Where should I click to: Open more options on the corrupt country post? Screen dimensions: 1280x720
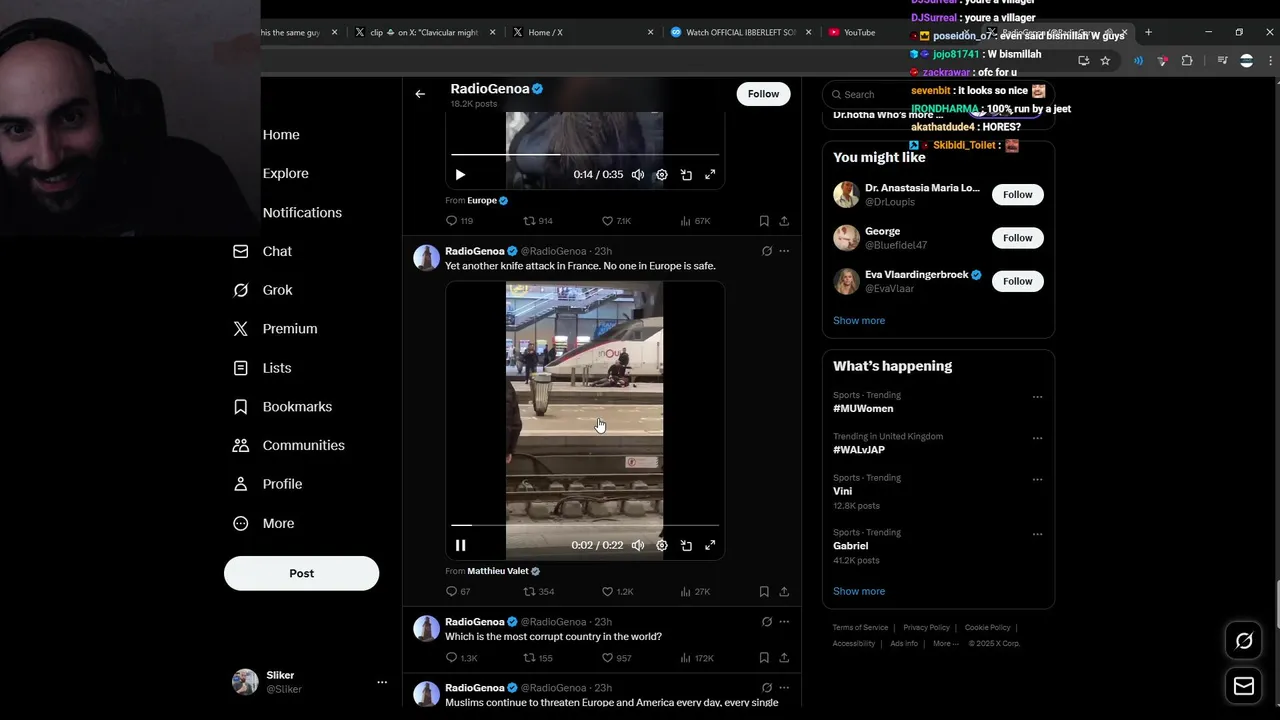784,622
